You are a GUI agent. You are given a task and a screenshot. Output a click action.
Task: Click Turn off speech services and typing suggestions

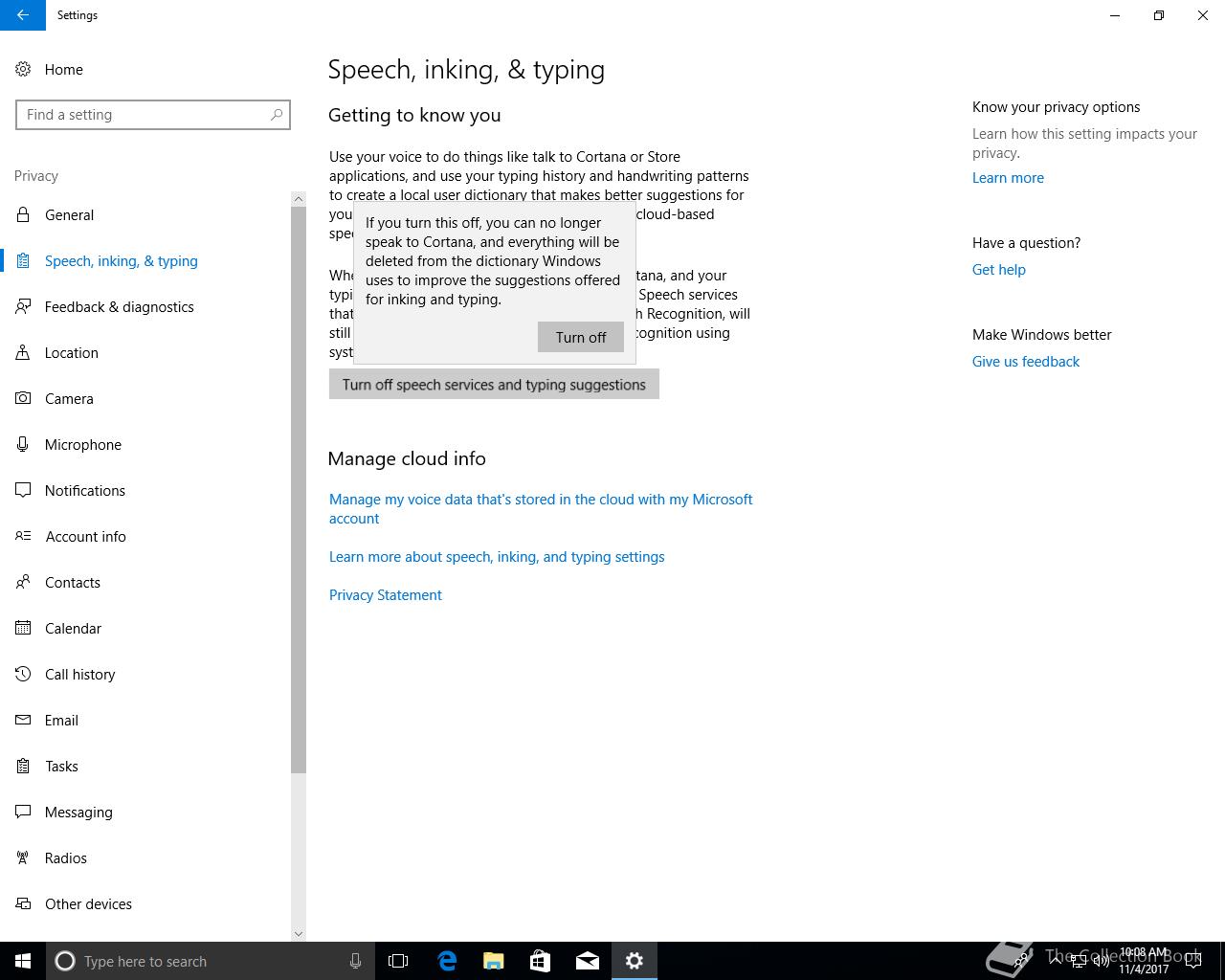(494, 385)
